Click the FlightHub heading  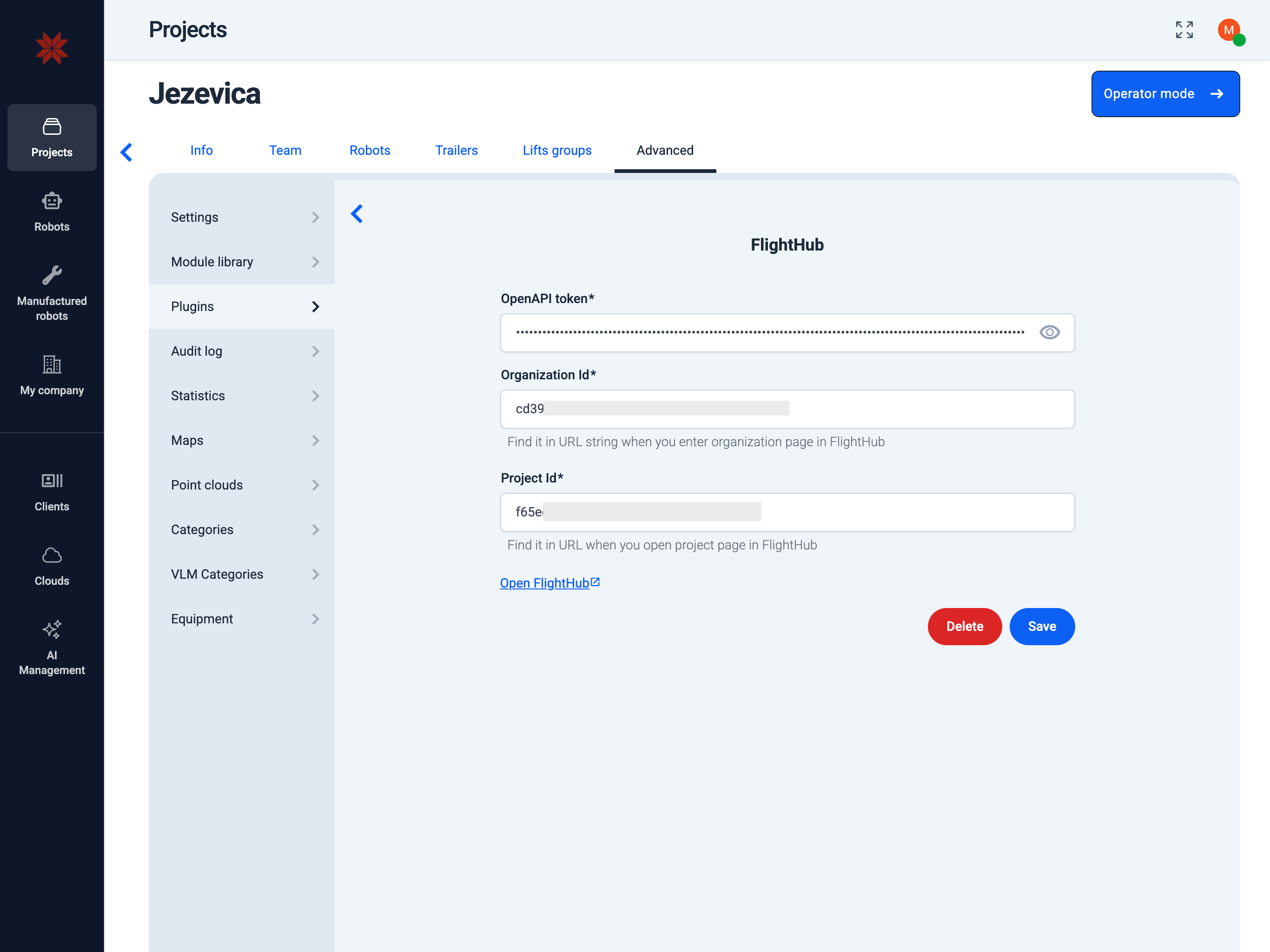tap(787, 245)
